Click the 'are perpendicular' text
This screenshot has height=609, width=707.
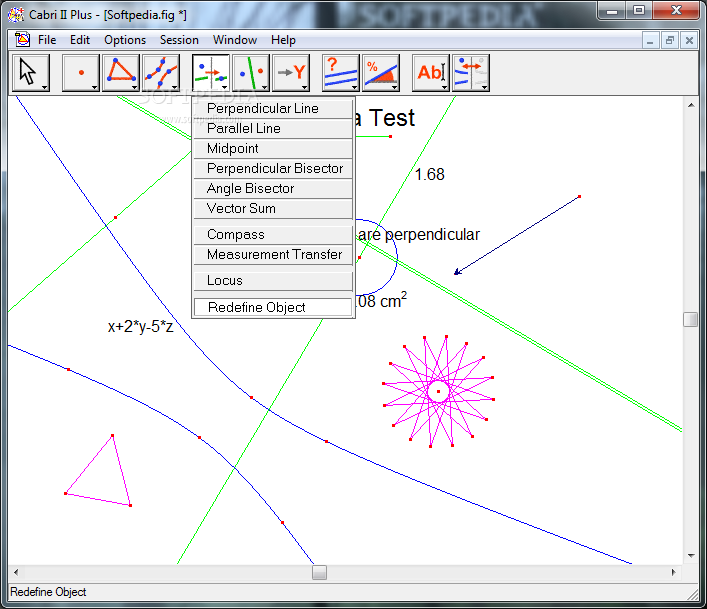pyautogui.click(x=419, y=235)
